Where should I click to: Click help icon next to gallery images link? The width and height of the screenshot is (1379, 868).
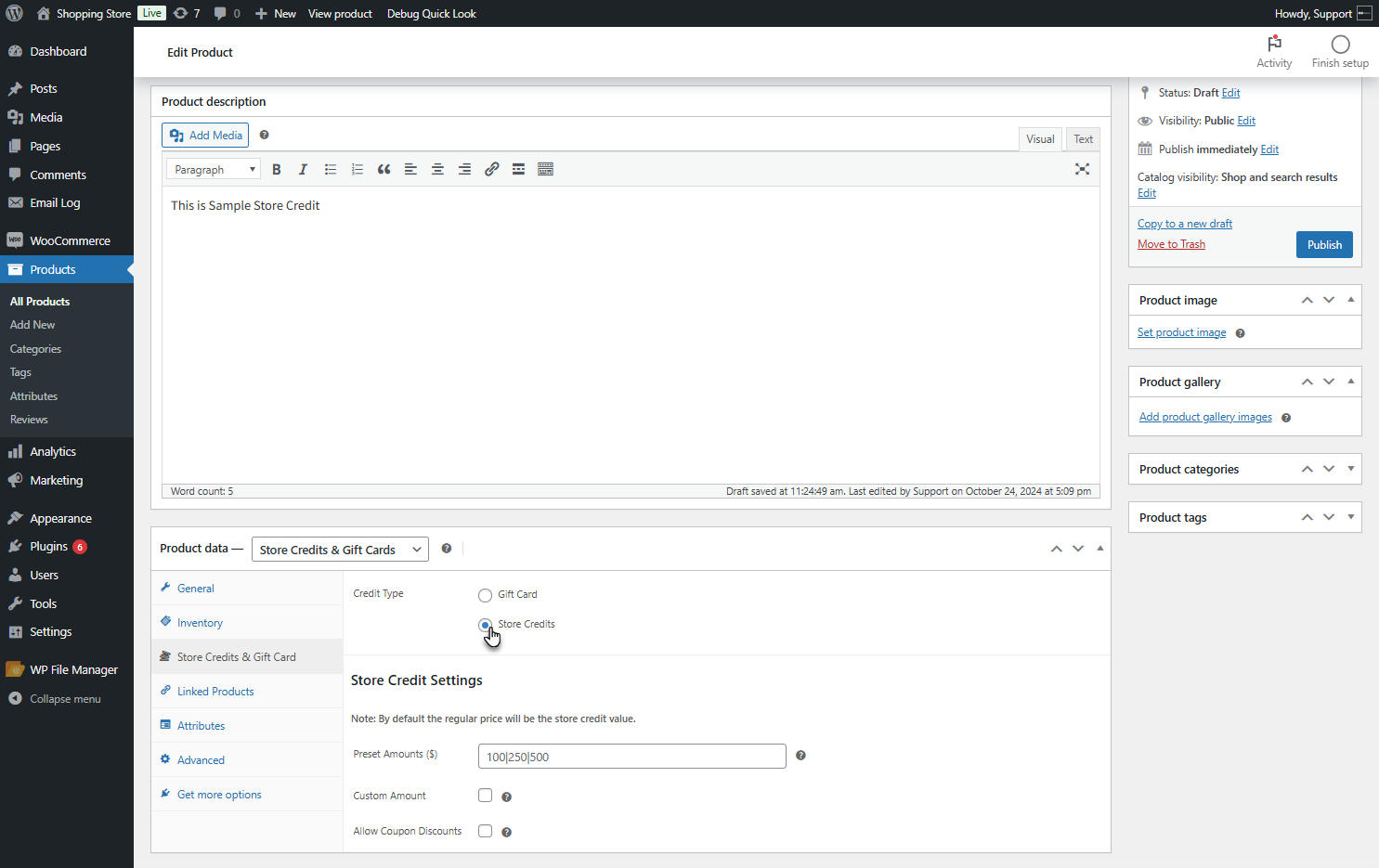coord(1286,418)
